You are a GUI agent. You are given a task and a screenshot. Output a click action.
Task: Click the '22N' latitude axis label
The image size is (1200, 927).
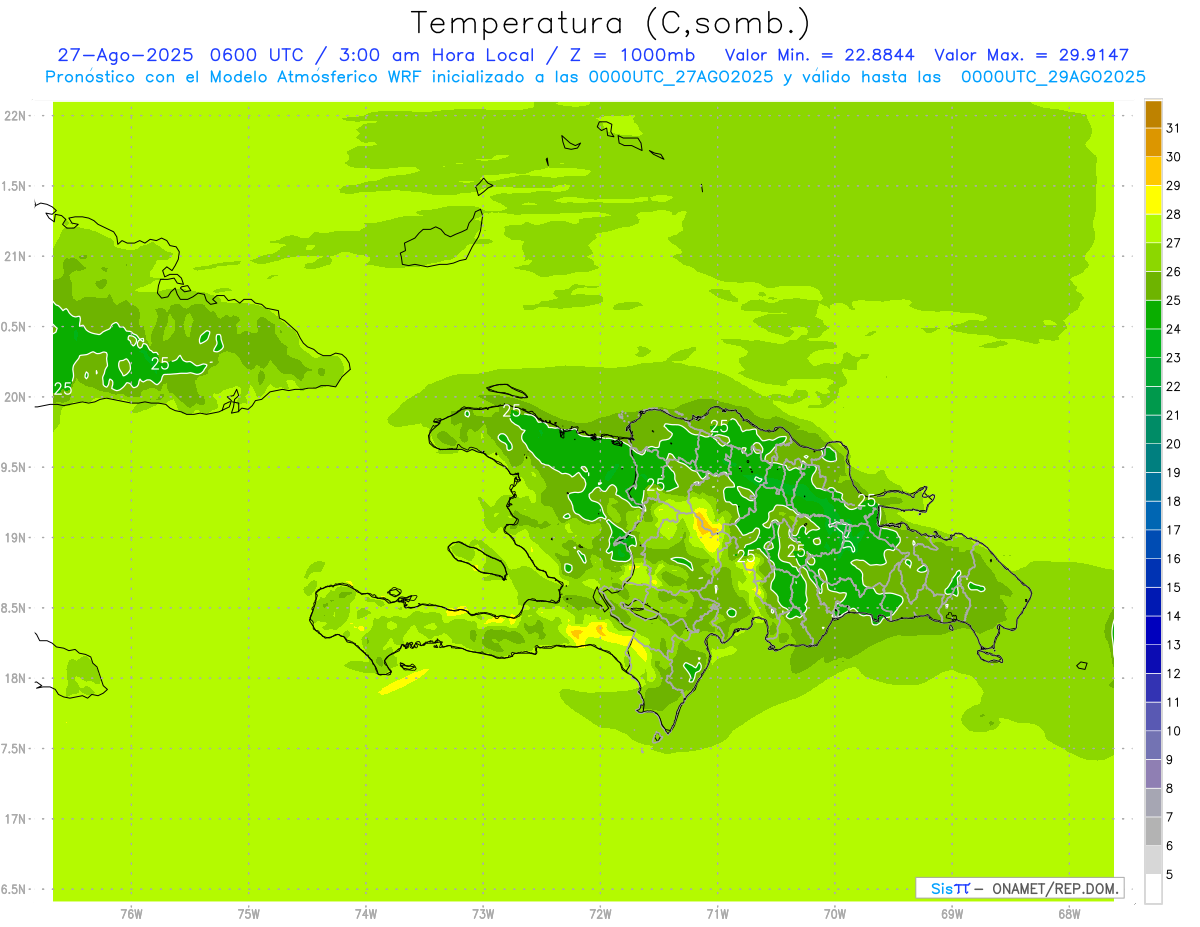16,116
